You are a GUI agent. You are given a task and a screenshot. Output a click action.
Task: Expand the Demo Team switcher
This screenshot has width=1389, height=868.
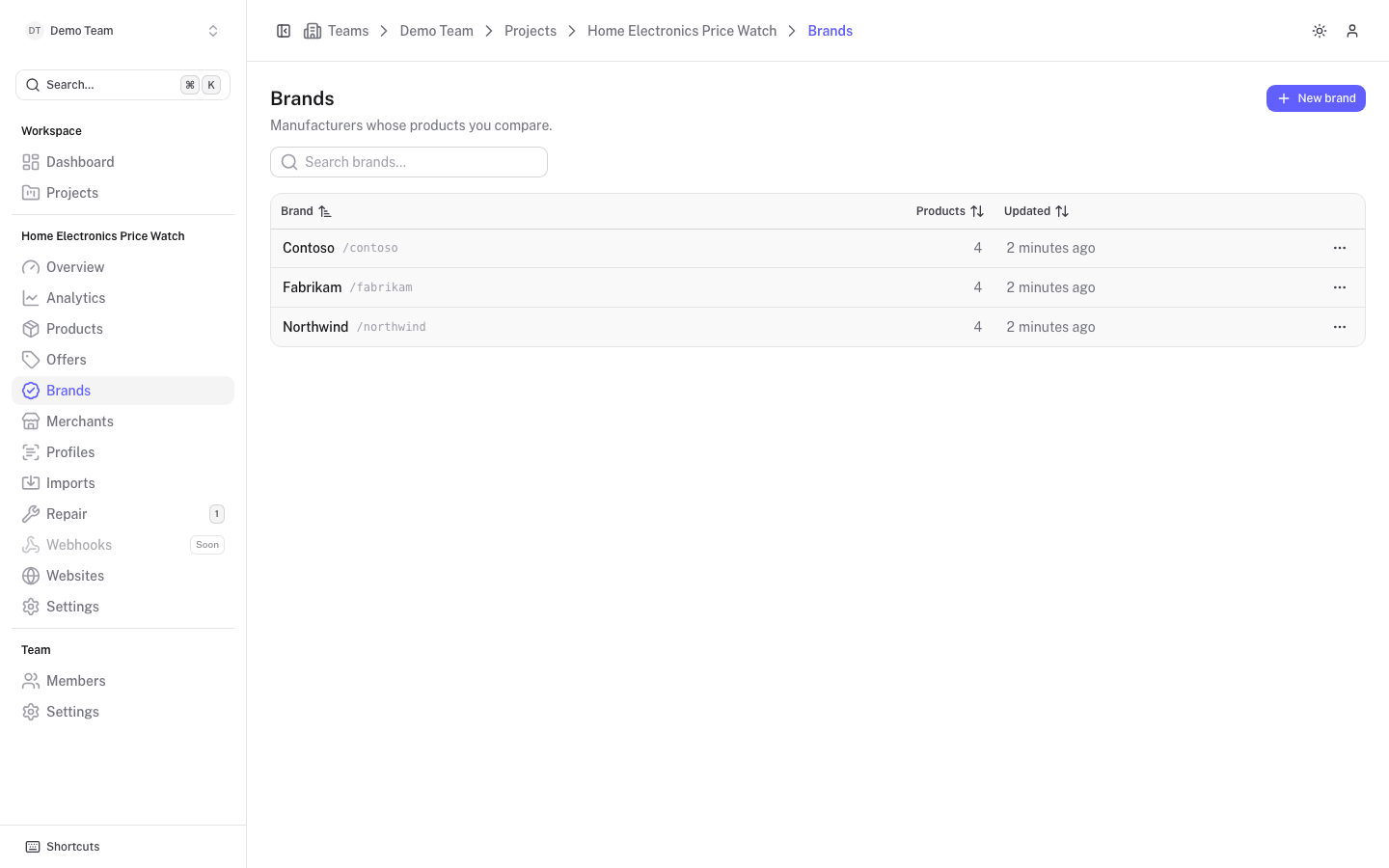coord(123,31)
